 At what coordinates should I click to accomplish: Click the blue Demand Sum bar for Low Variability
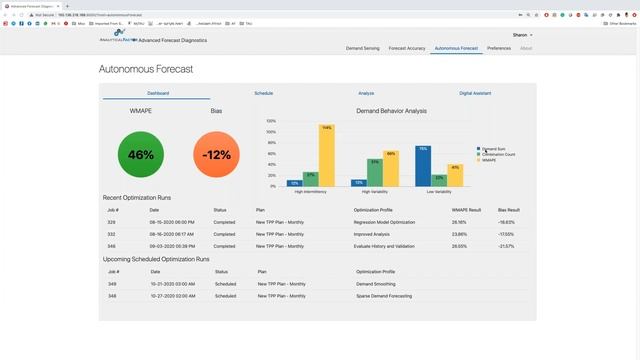point(423,166)
